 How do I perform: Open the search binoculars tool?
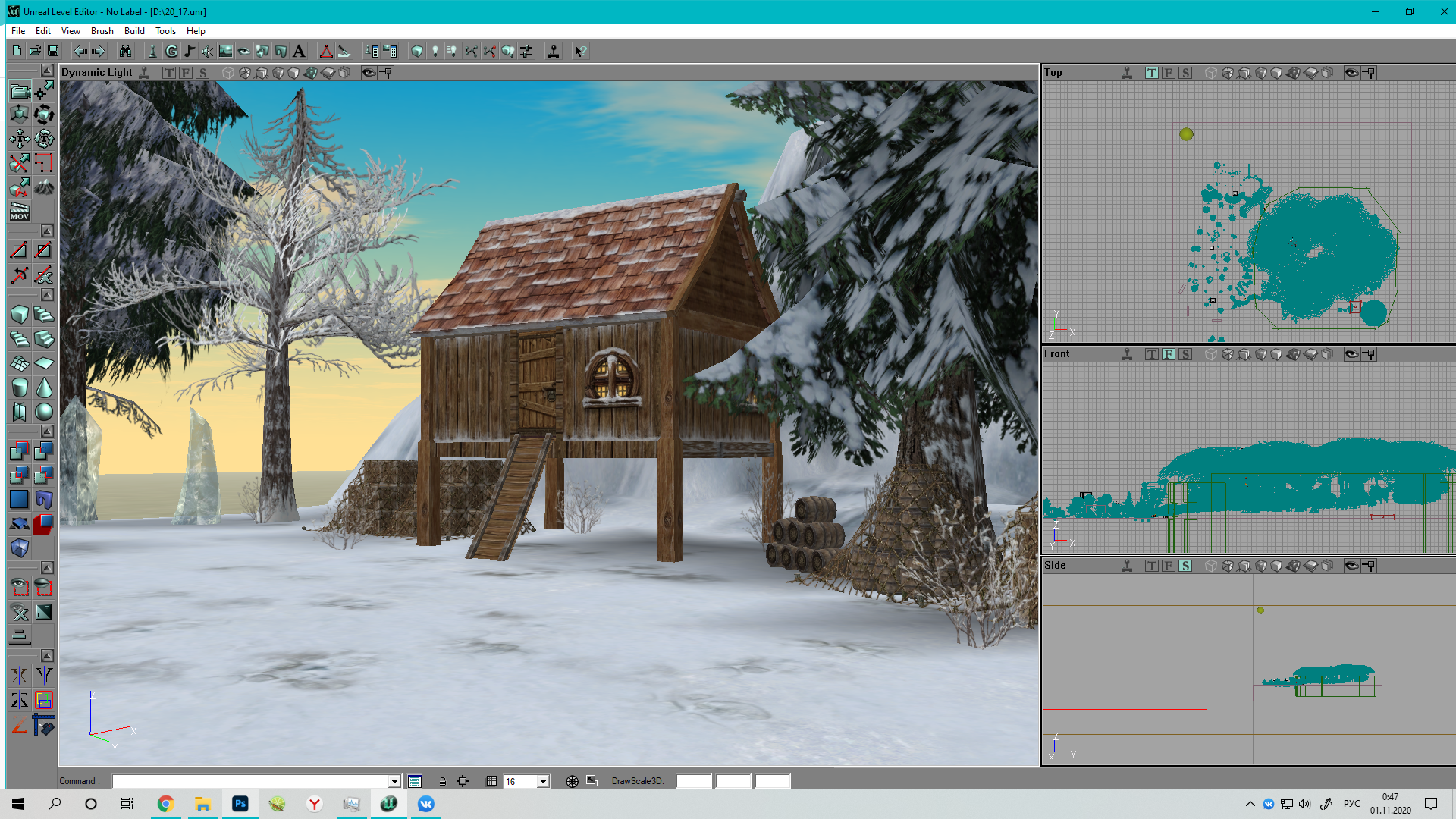pyautogui.click(x=125, y=52)
